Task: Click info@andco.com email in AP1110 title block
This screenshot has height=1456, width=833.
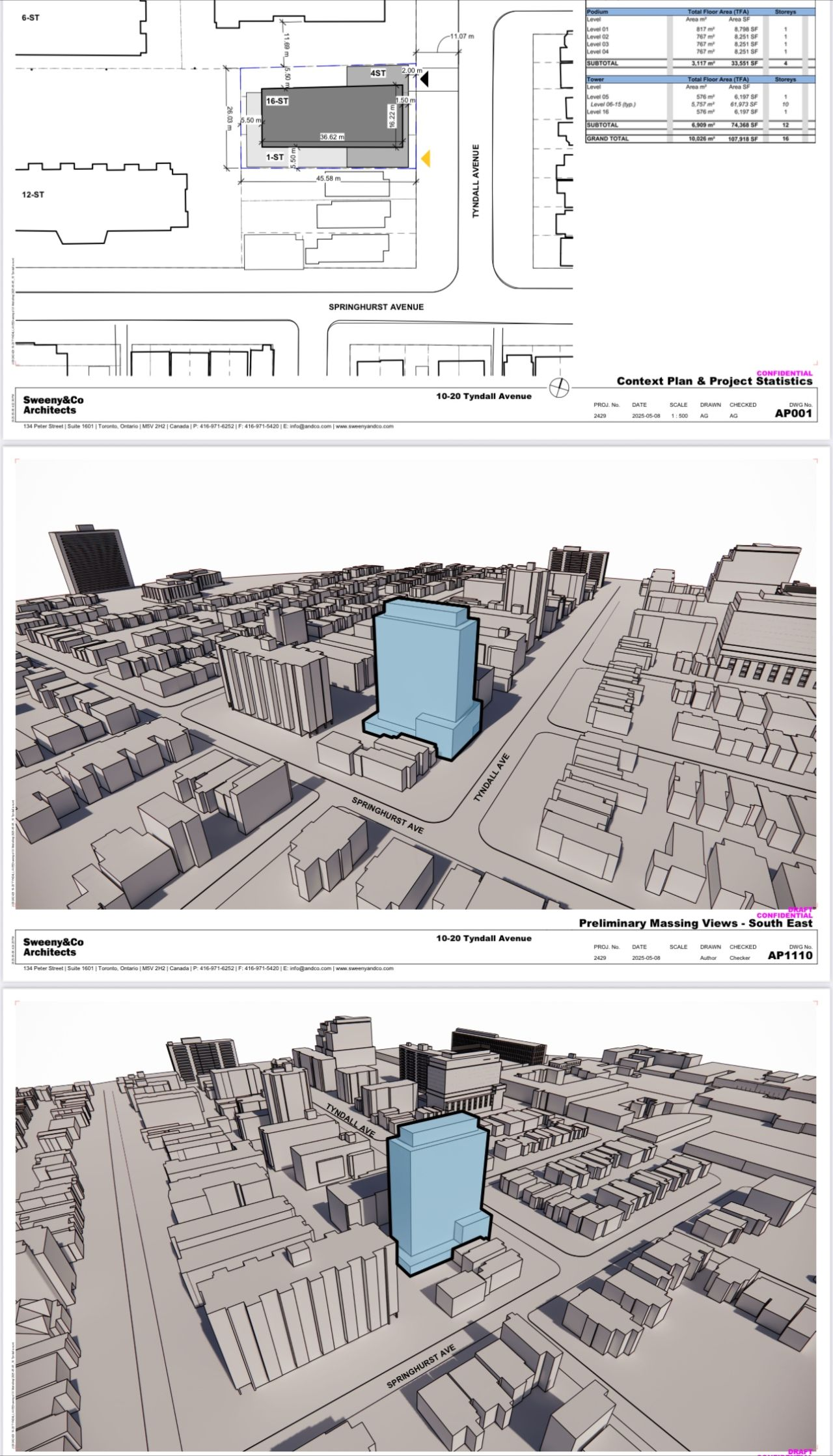Action: click(310, 968)
